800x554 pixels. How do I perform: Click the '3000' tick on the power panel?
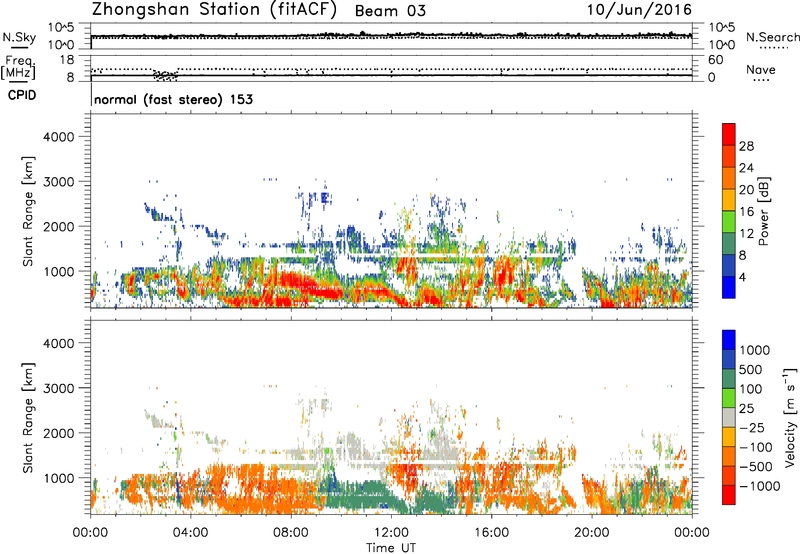(59, 182)
